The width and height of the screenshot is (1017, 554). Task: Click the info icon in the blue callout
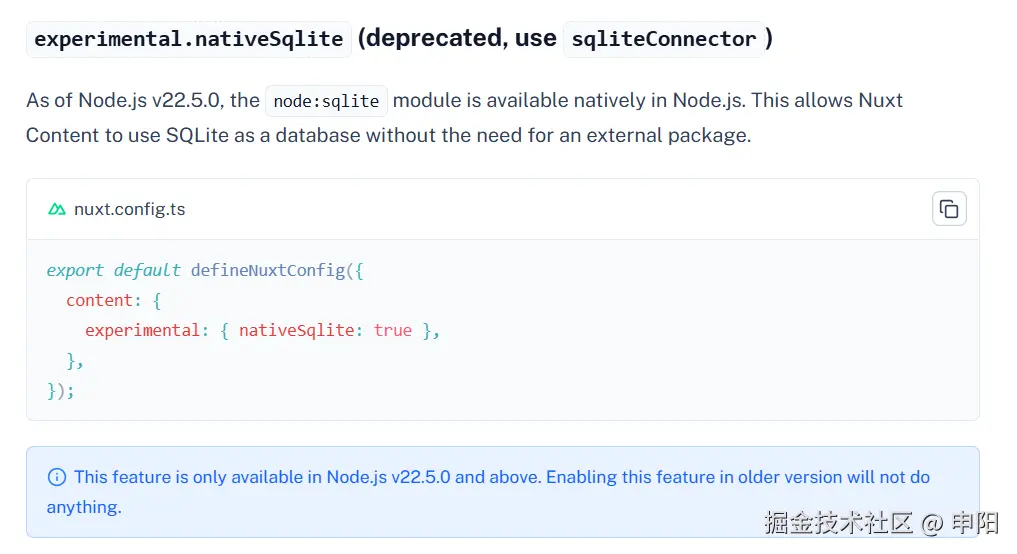(x=57, y=477)
